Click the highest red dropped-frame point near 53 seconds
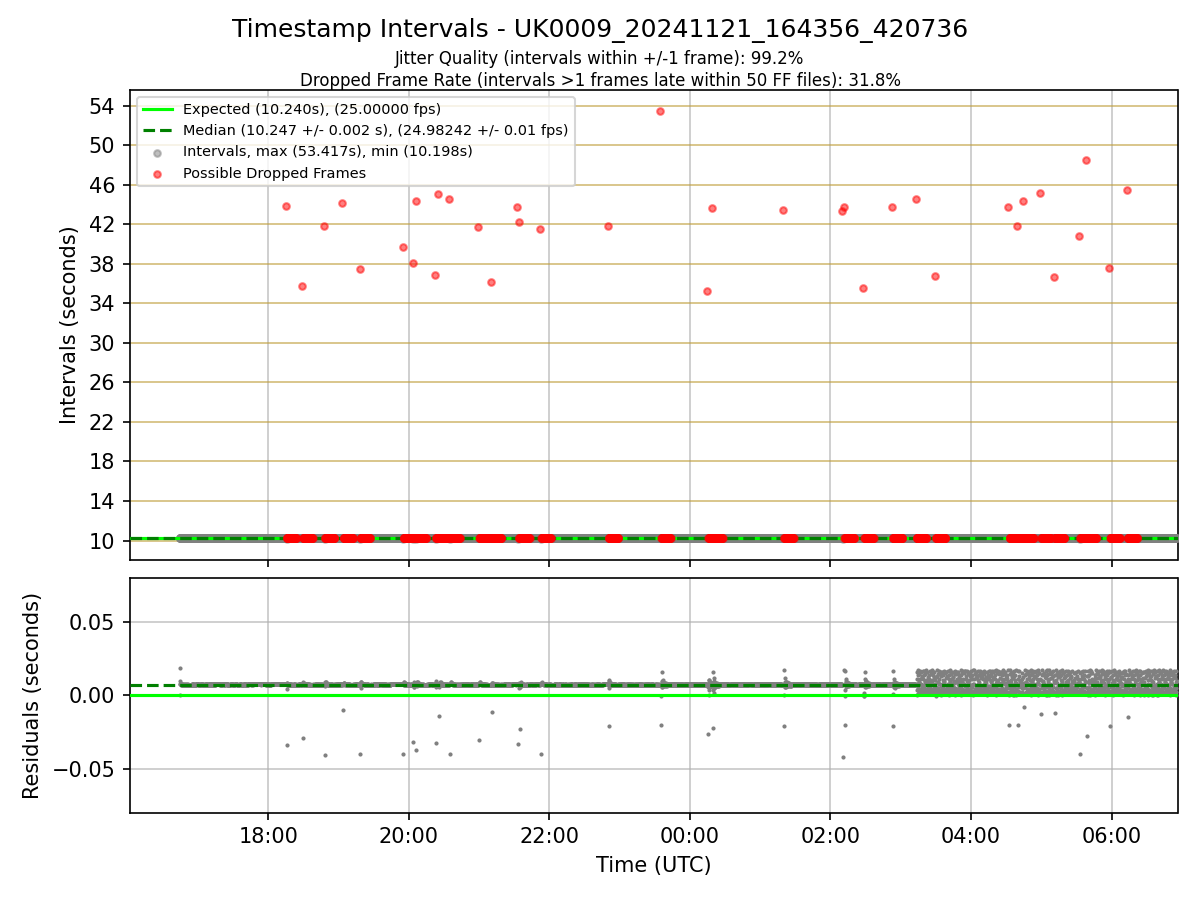This screenshot has height=900, width=1200. [x=660, y=111]
